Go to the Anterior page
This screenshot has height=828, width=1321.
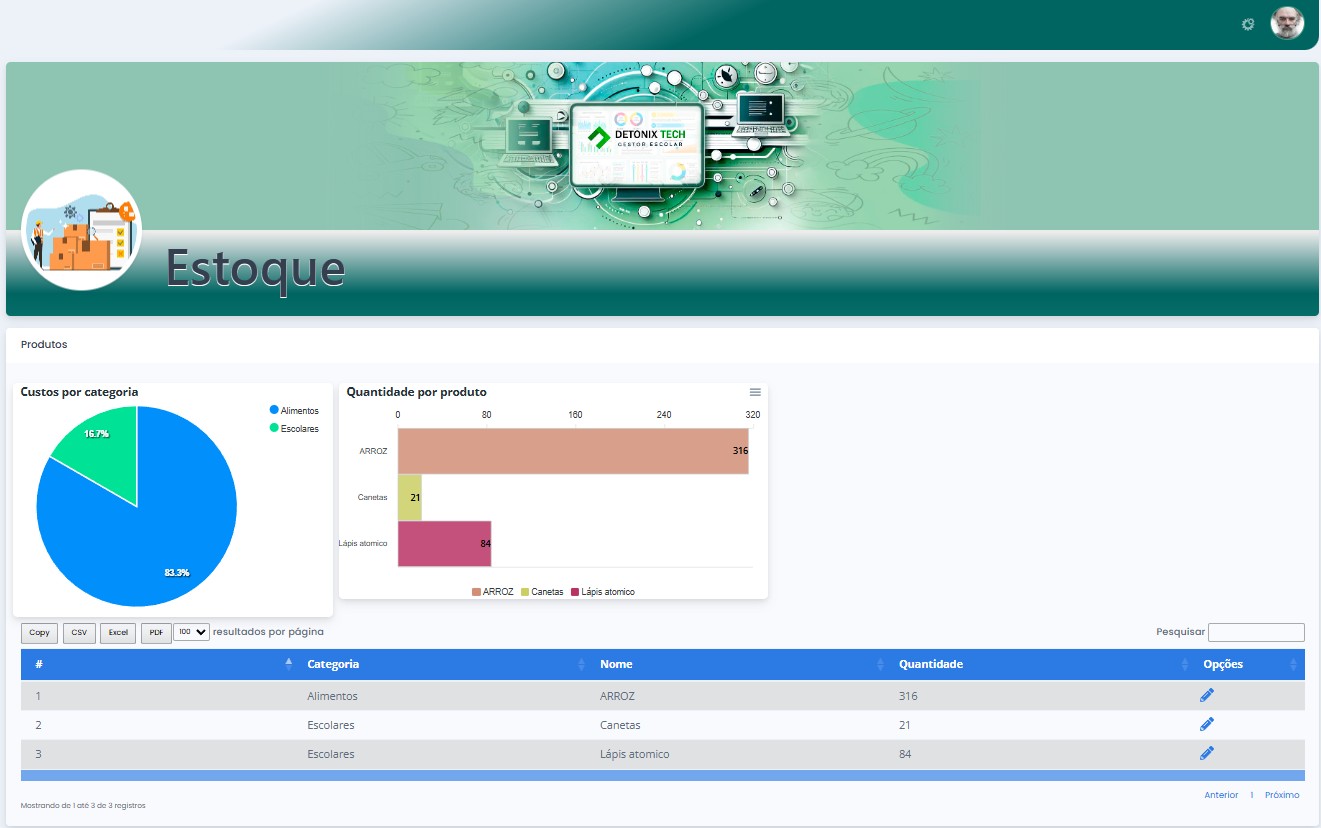pyautogui.click(x=1221, y=795)
